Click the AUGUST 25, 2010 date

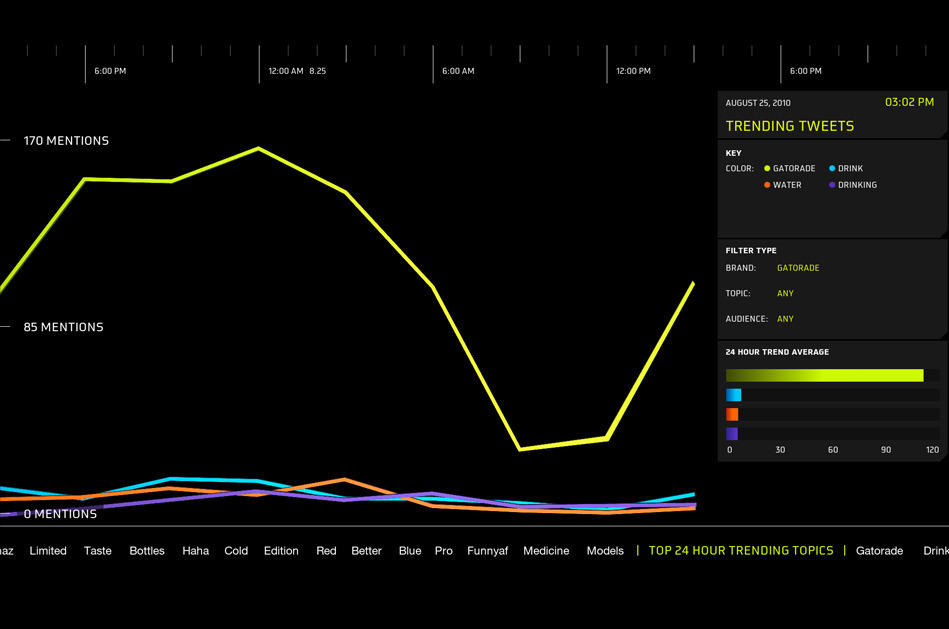coord(758,103)
